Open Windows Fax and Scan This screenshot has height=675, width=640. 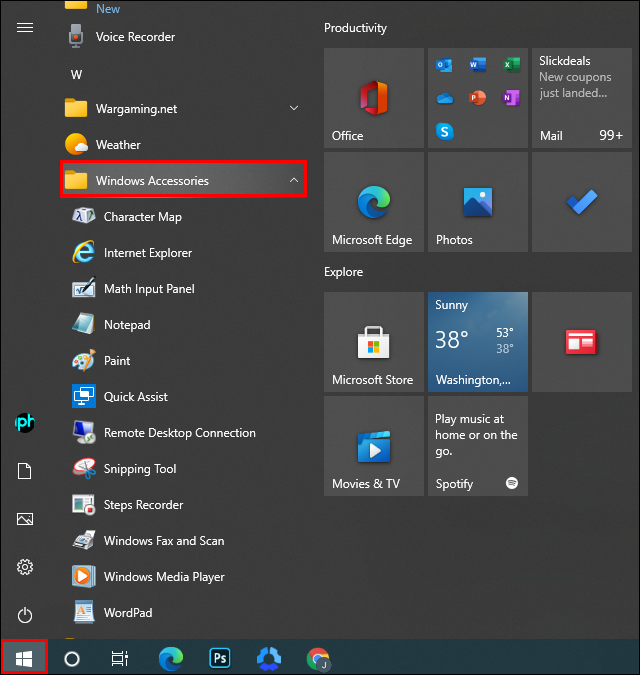pos(183,541)
